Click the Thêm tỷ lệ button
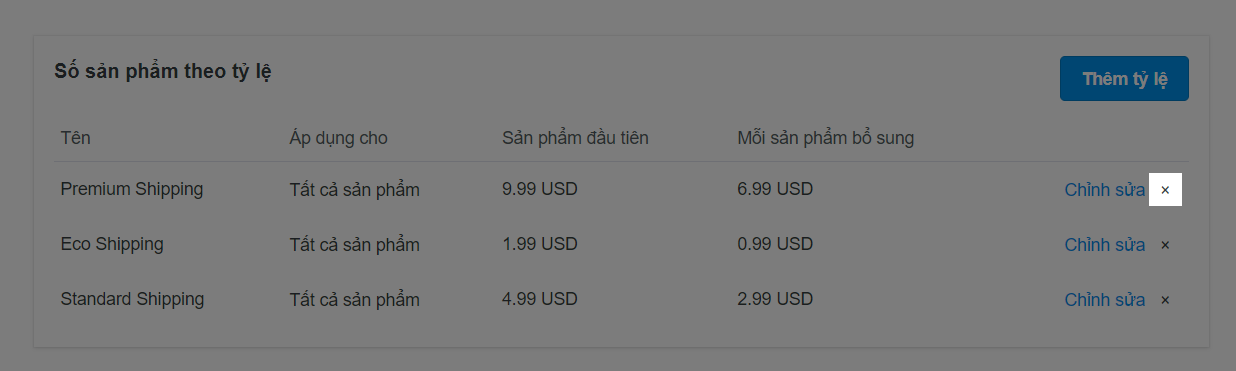This screenshot has width=1236, height=371. point(1124,79)
